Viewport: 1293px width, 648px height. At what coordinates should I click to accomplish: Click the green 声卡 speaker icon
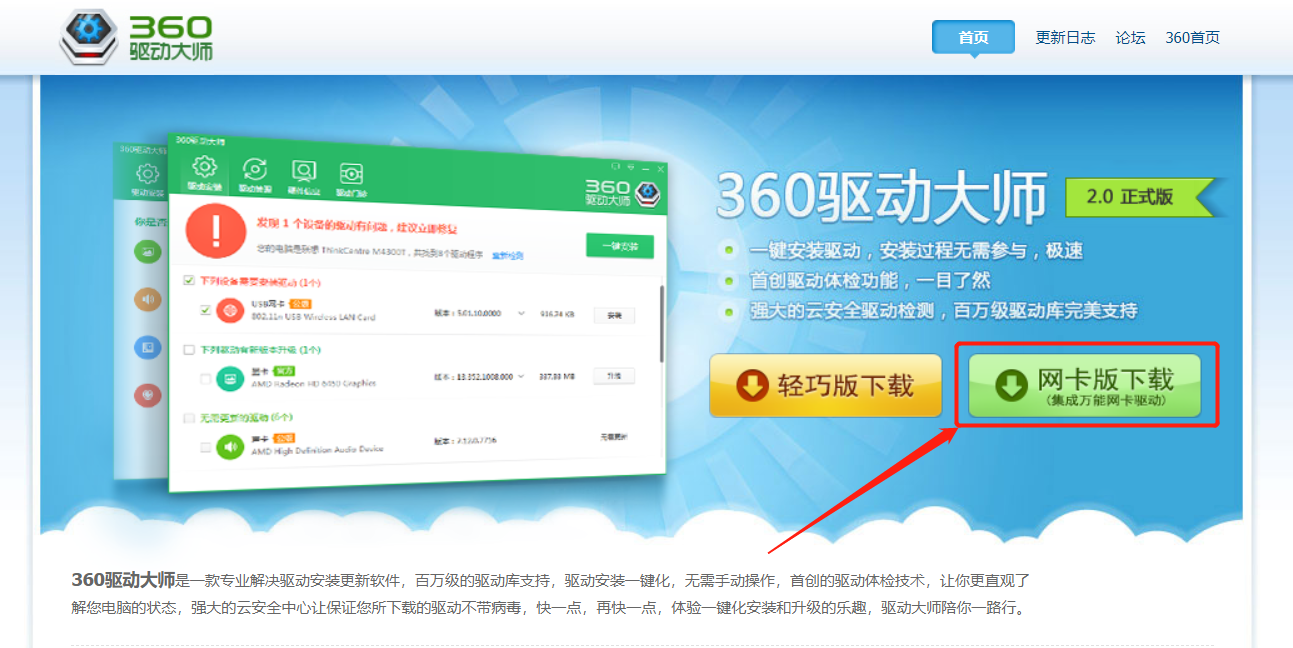[x=231, y=447]
